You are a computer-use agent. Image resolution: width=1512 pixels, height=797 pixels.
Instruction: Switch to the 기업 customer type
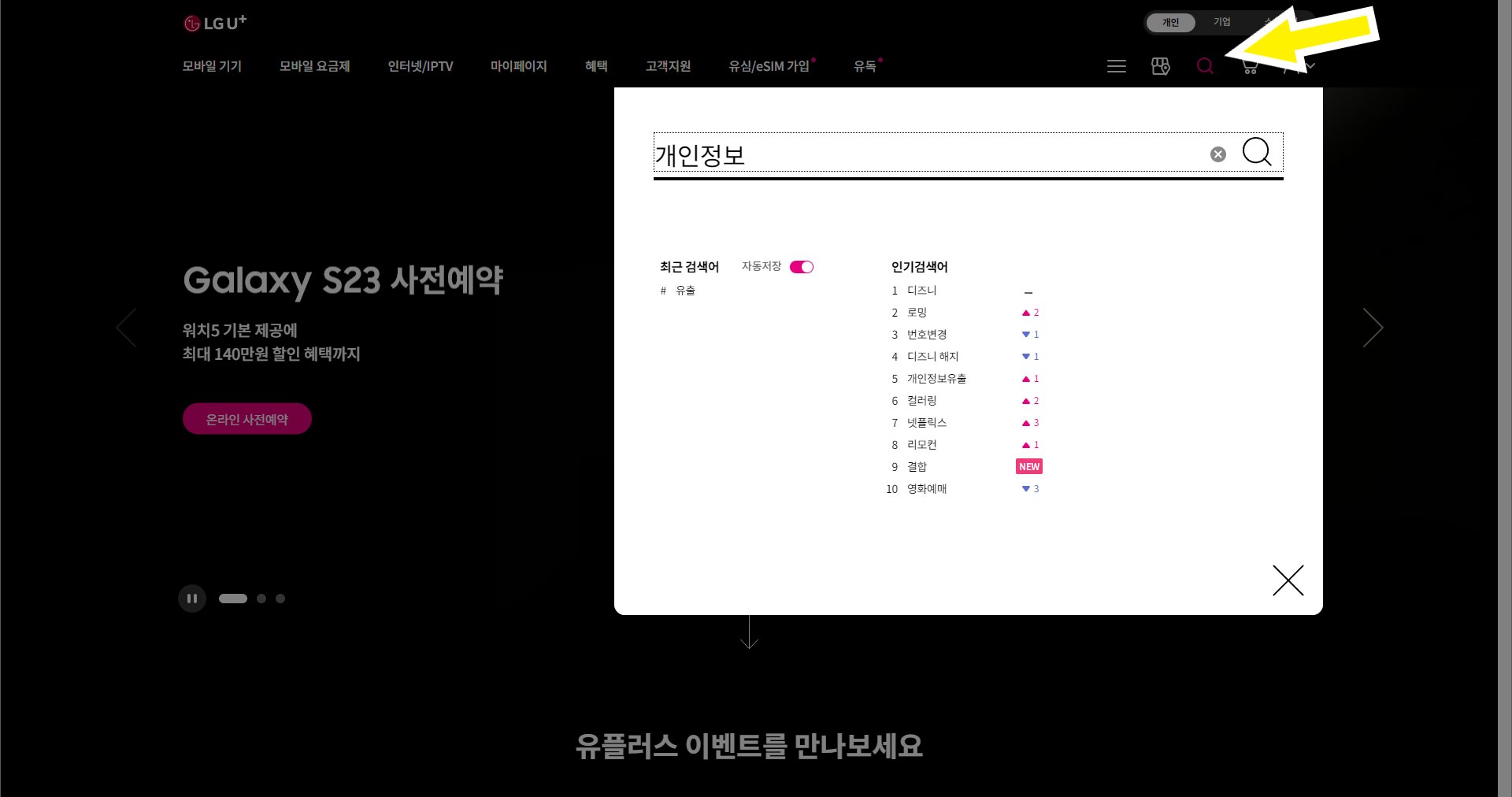coord(1222,22)
